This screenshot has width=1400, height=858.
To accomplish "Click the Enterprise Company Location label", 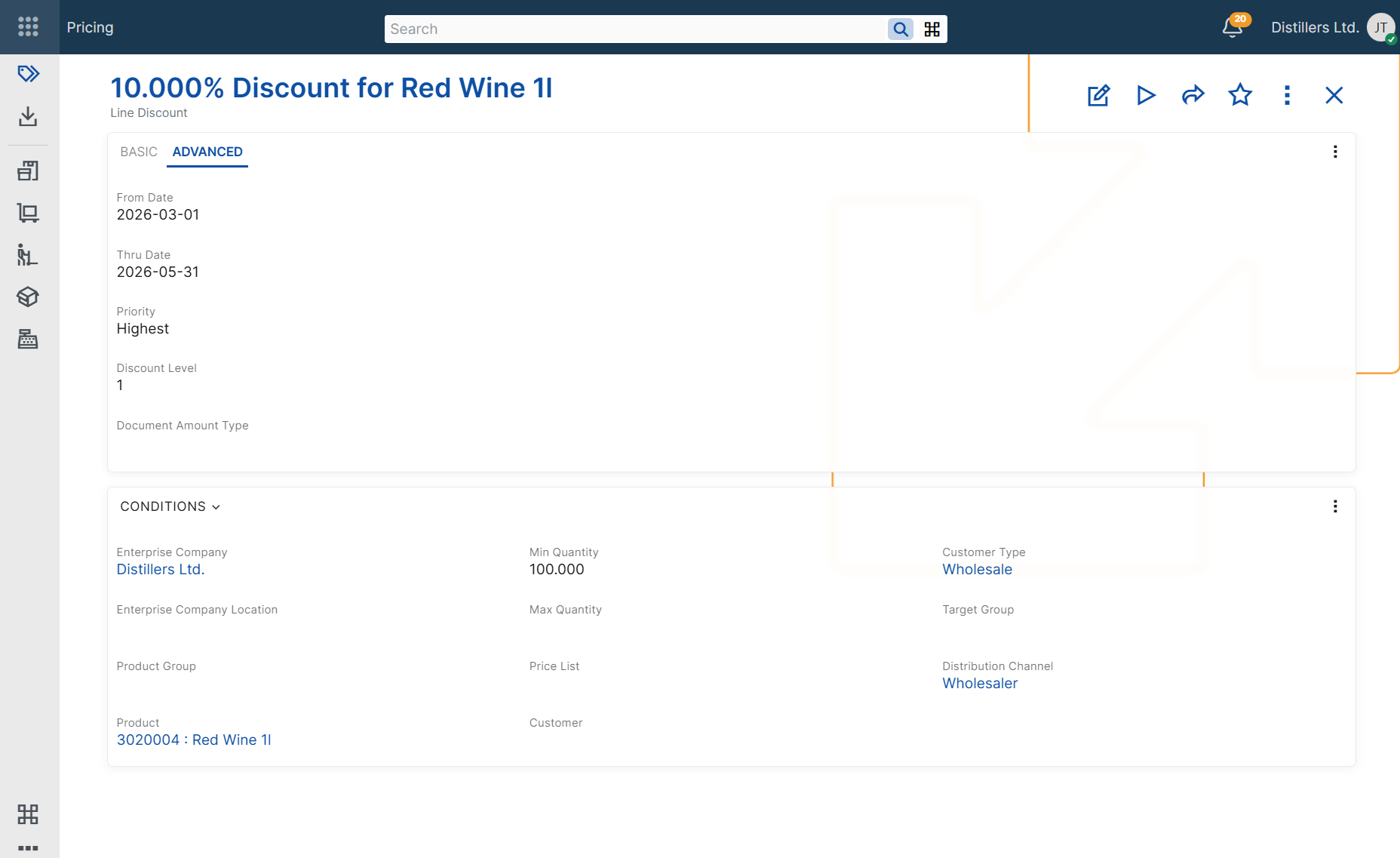I will tap(197, 610).
